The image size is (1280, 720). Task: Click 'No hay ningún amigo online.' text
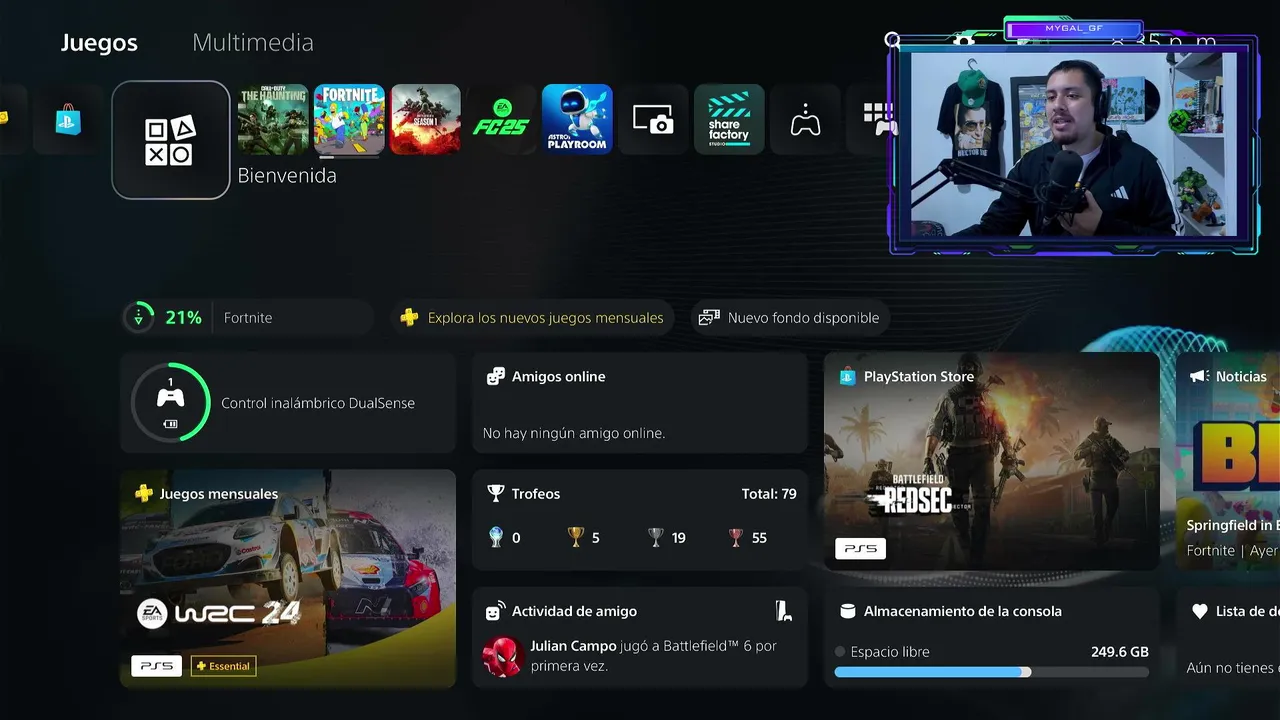pyautogui.click(x=574, y=433)
